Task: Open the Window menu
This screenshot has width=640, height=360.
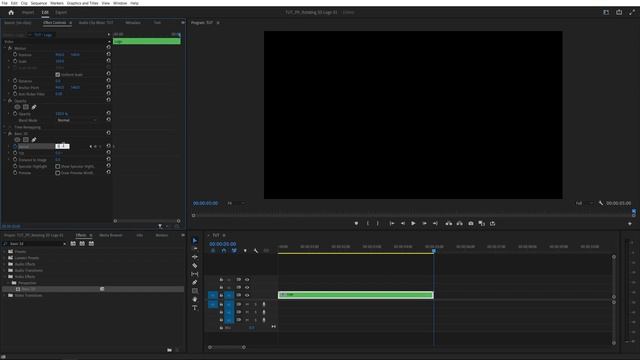Action: click(120, 3)
